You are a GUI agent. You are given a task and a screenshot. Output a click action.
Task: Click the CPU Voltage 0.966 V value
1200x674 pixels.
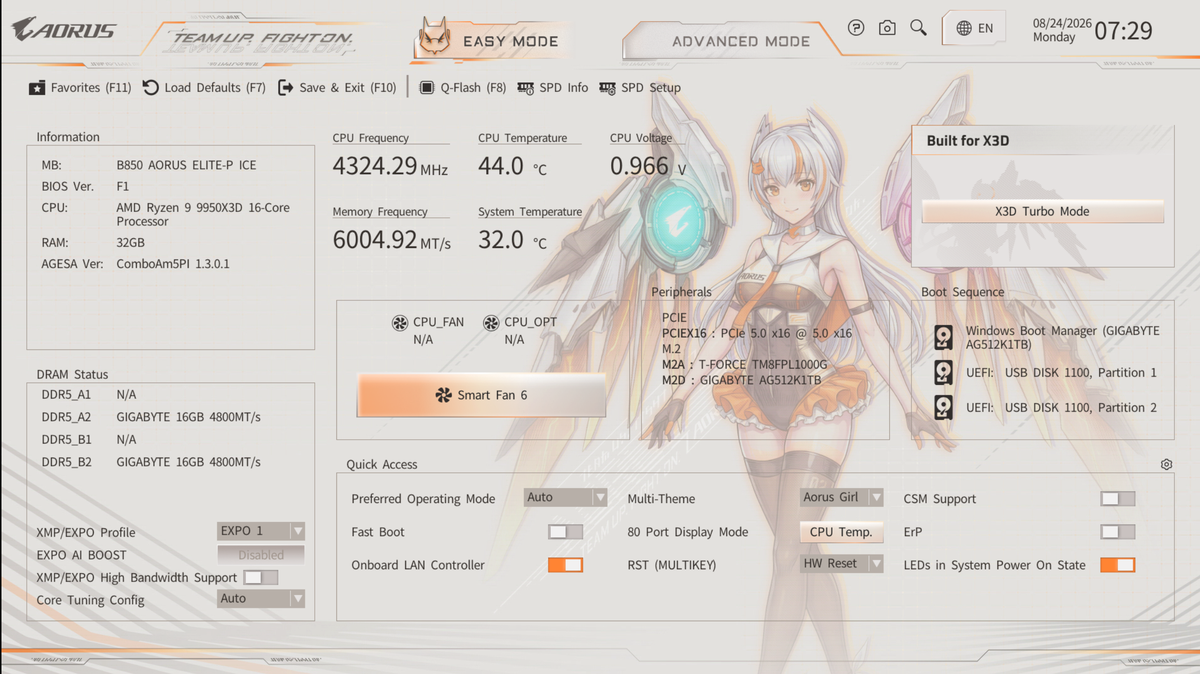coord(648,166)
